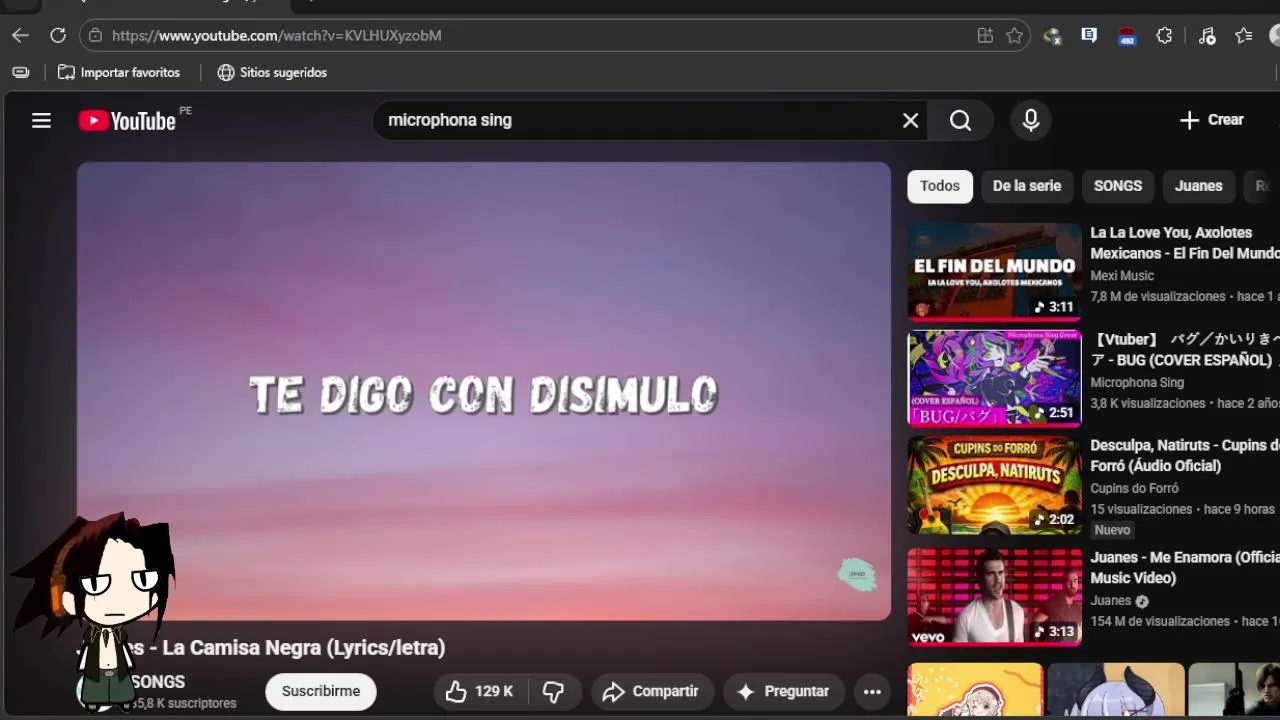Open the yellow cartoon thumbnail in the bottom row
Viewport: 1280px width, 720px height.
pos(975,689)
